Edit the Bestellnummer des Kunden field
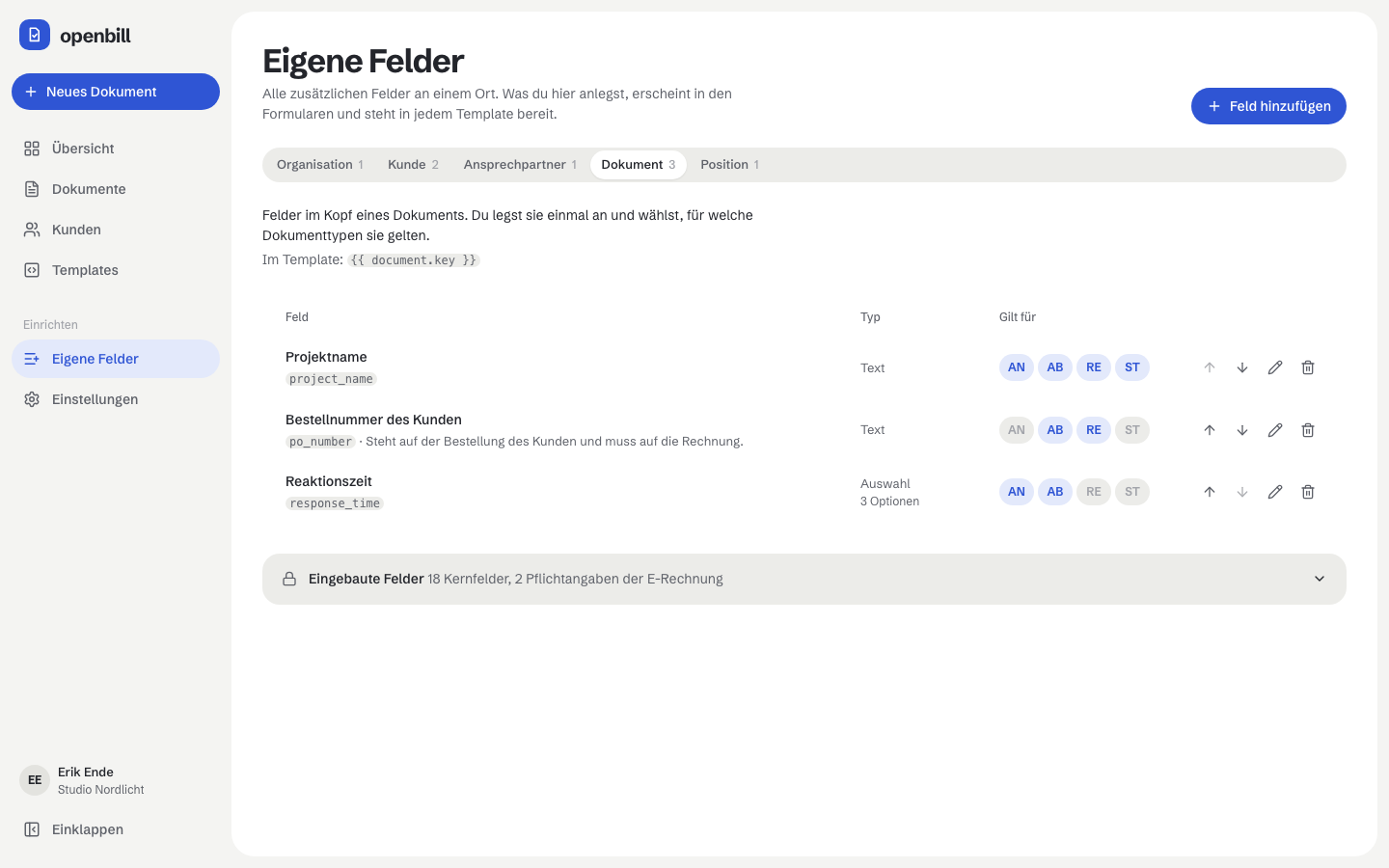This screenshot has height=868, width=1389. (1275, 430)
